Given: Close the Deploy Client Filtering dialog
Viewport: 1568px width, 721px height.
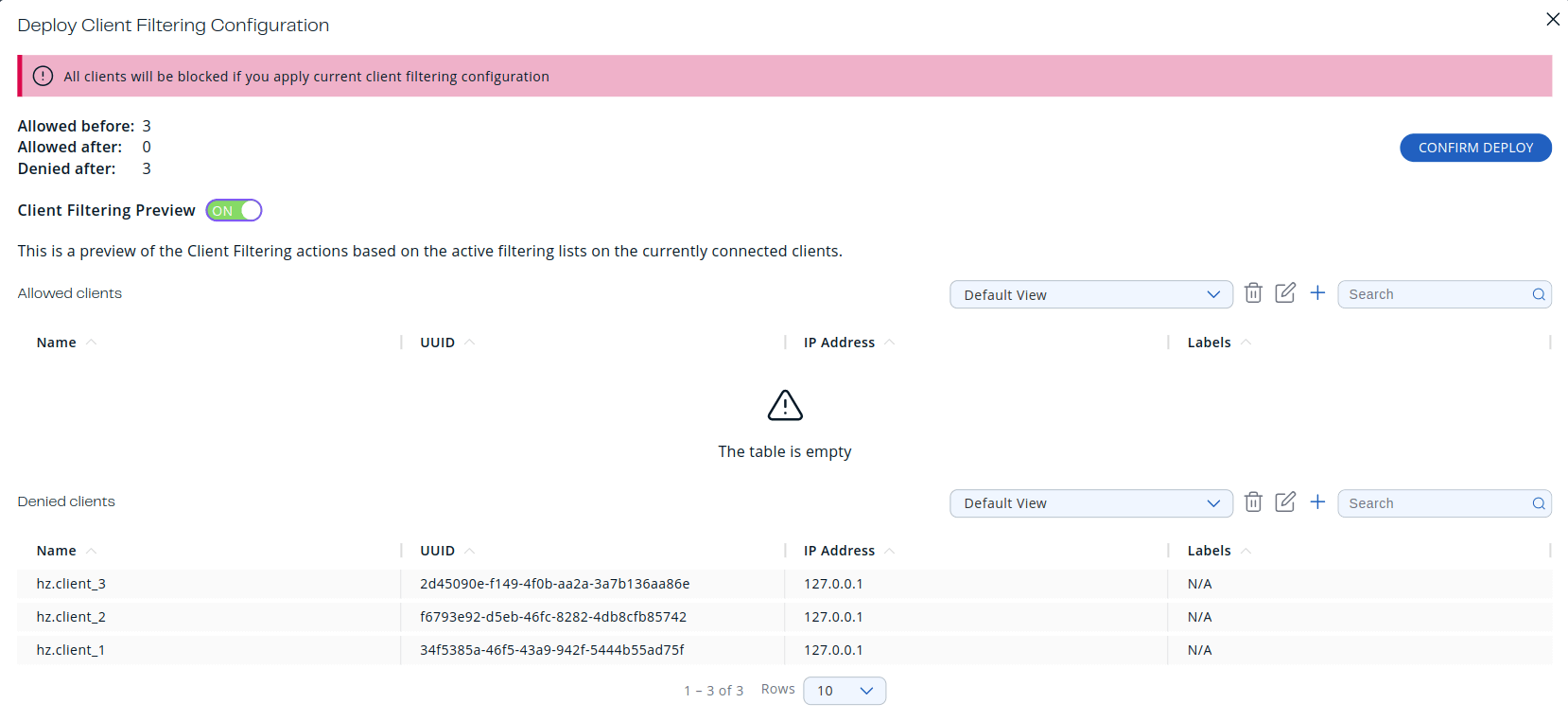Looking at the screenshot, I should [x=1552, y=19].
